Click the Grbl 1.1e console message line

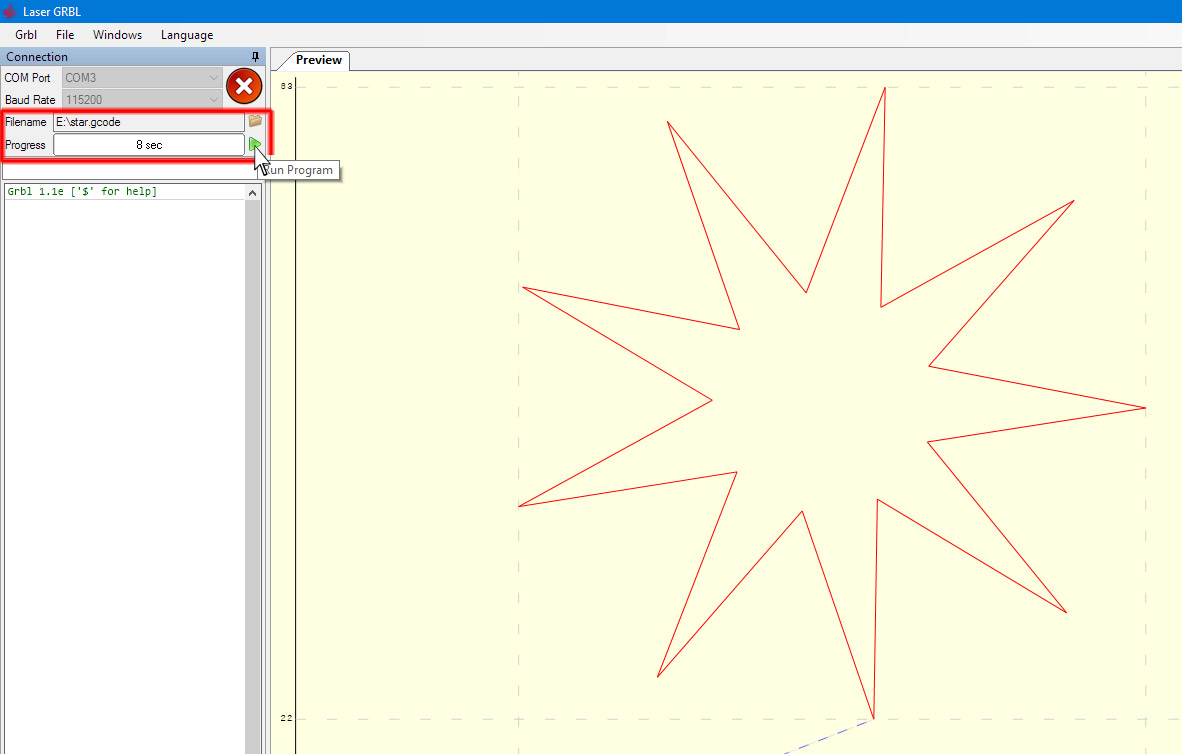tap(82, 191)
